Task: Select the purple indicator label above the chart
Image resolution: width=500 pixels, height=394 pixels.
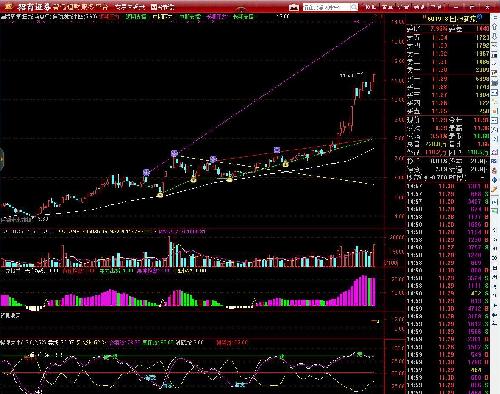Action: [216, 16]
